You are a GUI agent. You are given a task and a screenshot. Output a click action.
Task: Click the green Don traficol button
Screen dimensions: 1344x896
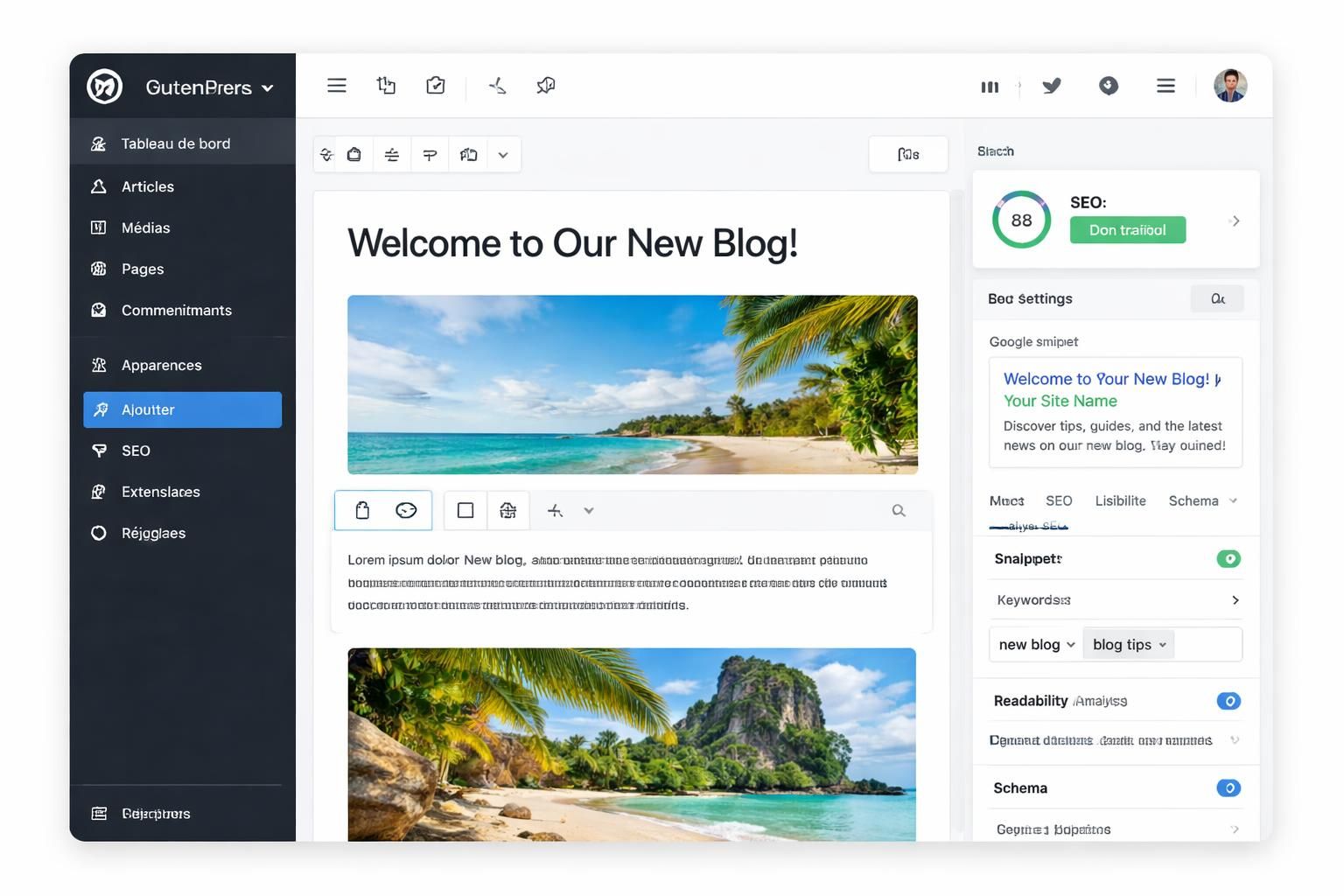click(1127, 229)
